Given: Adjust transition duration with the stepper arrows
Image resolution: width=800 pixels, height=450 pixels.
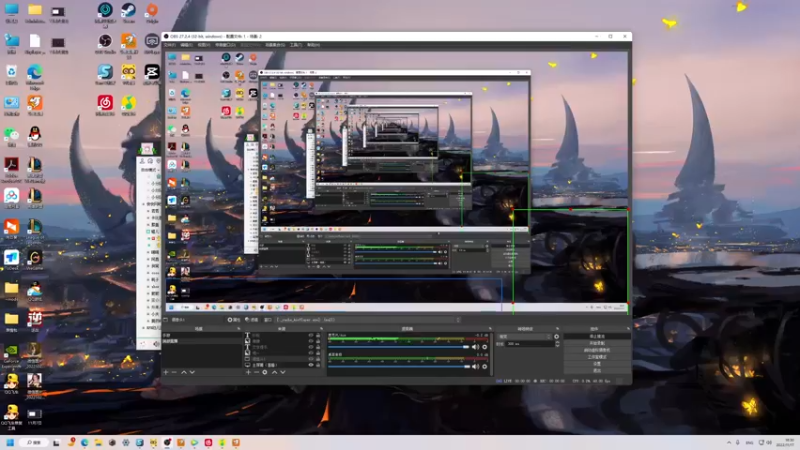Looking at the screenshot, I should pos(558,344).
